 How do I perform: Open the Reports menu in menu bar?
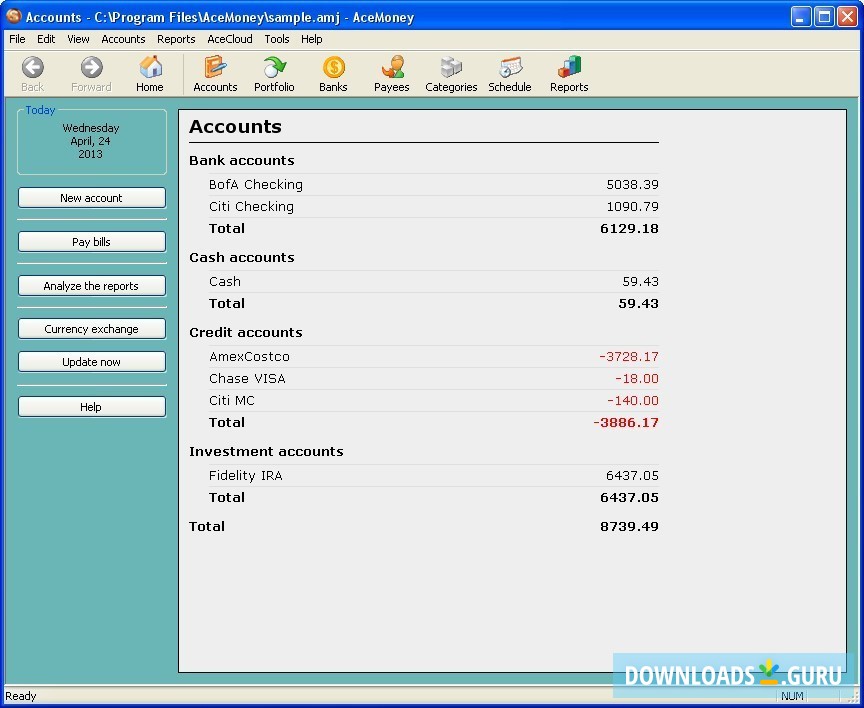(176, 39)
